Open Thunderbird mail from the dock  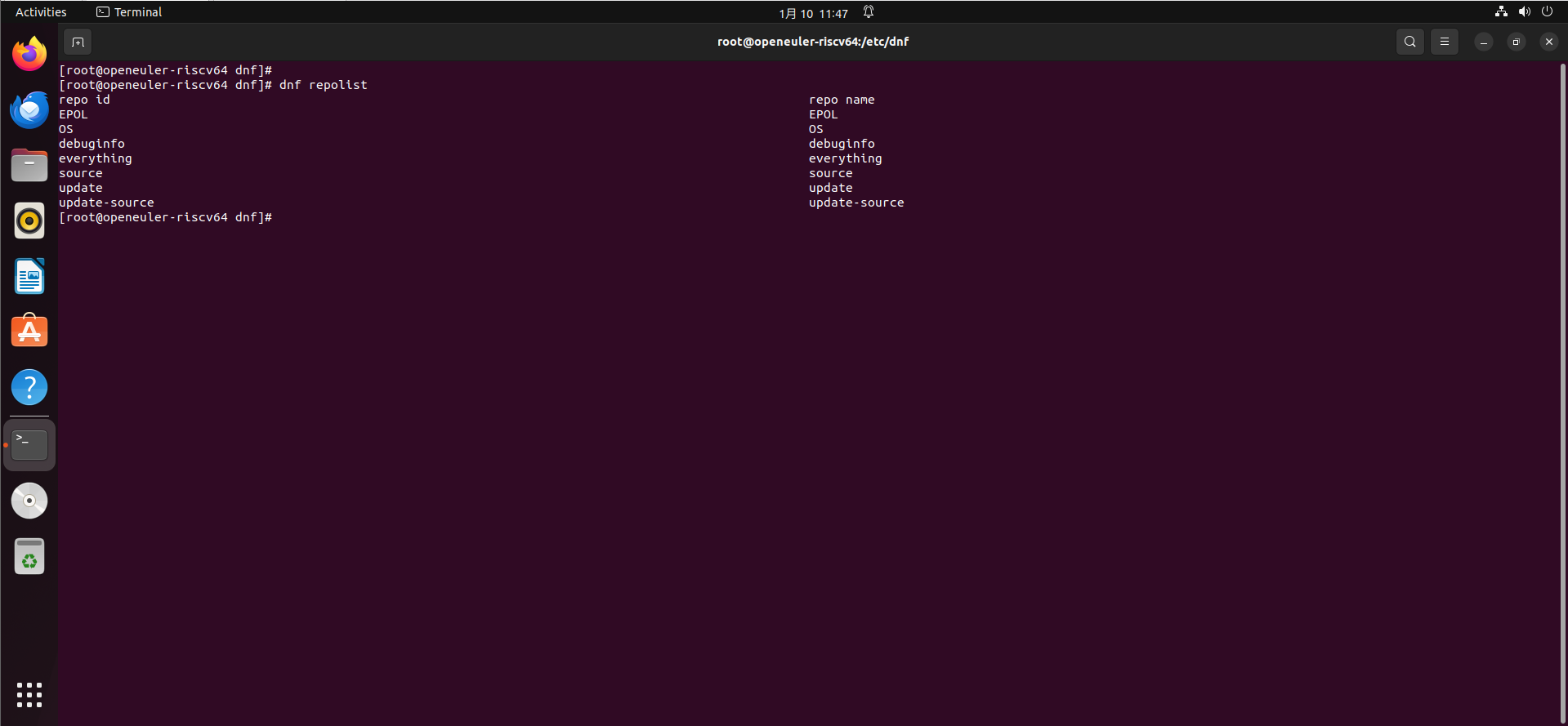pos(29,109)
